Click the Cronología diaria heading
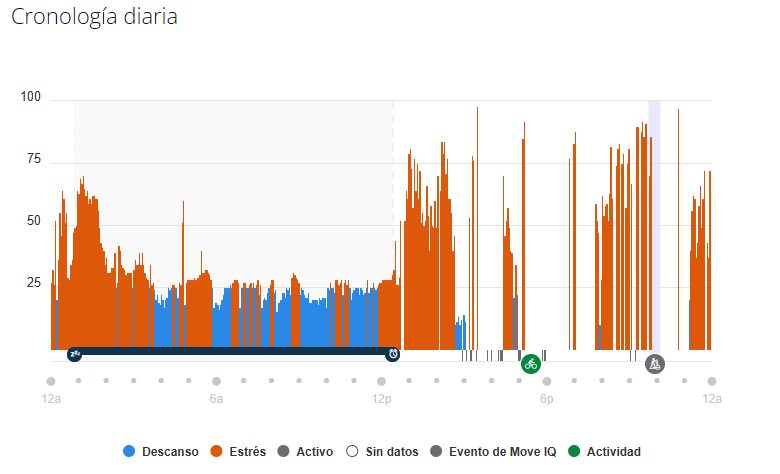This screenshot has height=474, width=780. coord(94,18)
